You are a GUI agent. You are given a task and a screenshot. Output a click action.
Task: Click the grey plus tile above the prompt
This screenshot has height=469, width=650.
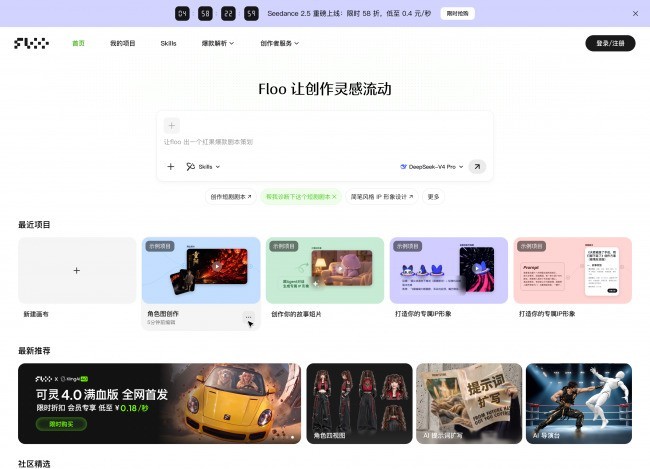(x=172, y=125)
